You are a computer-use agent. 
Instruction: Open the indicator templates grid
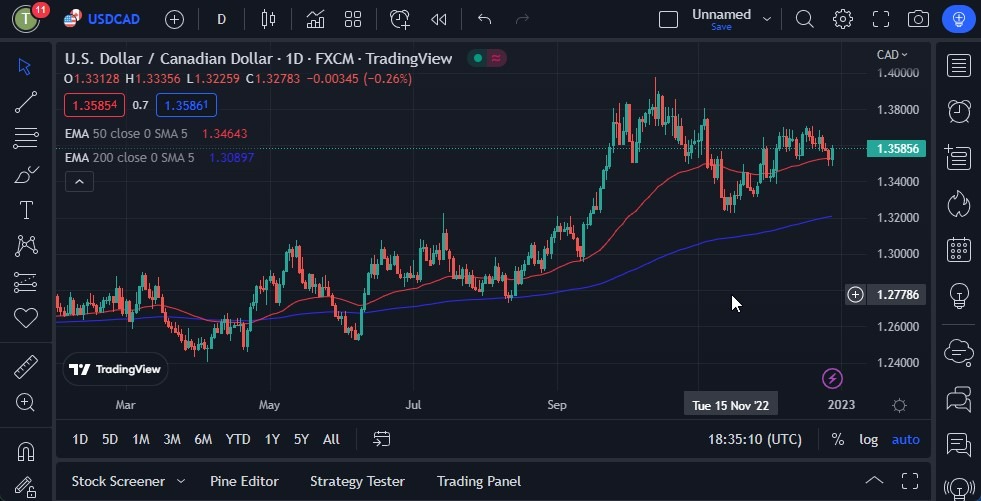click(353, 19)
